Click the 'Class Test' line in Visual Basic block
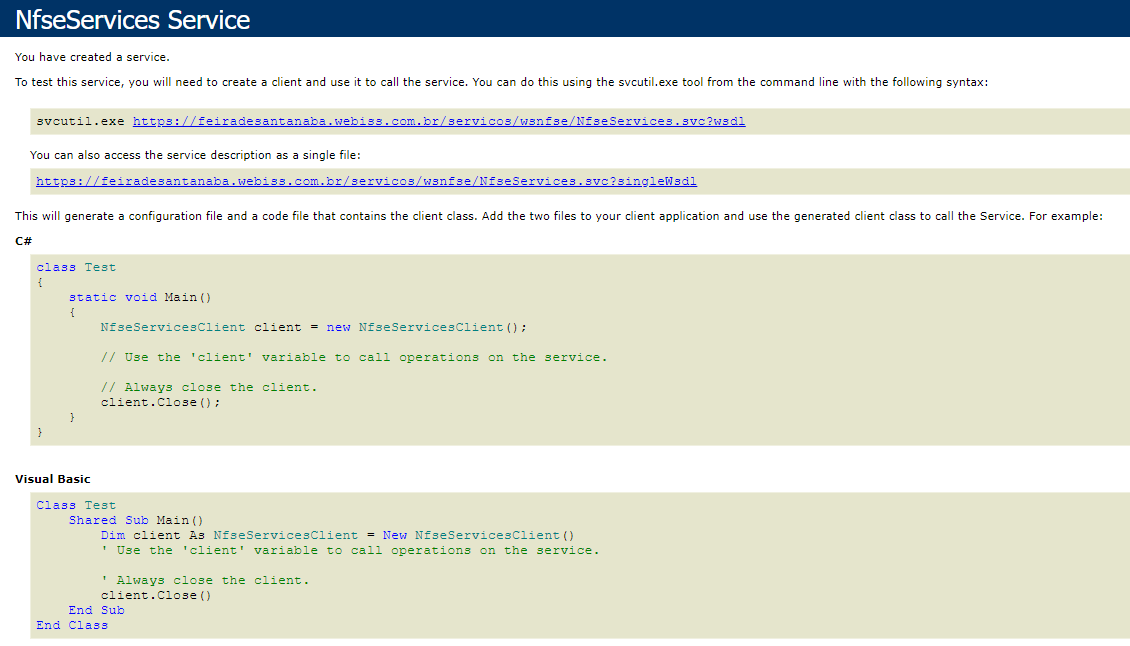The height and width of the screenshot is (646, 1130). [76, 505]
